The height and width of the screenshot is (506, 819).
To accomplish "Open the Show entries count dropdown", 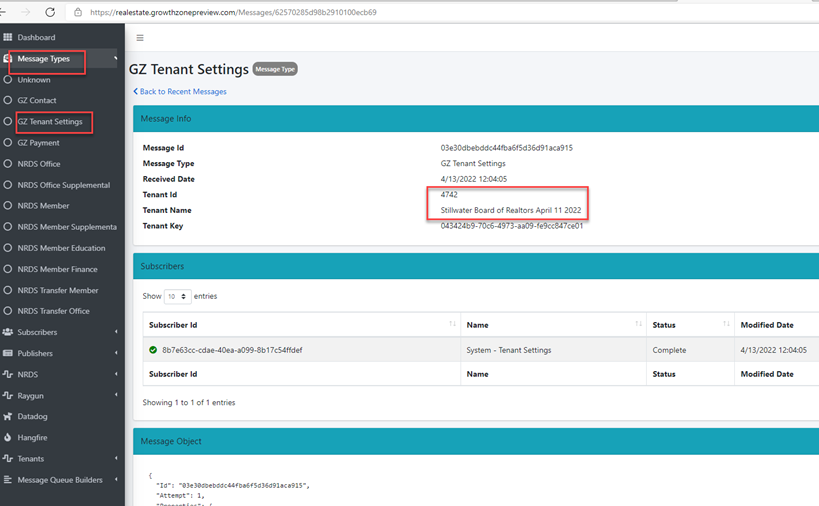I will (x=178, y=297).
